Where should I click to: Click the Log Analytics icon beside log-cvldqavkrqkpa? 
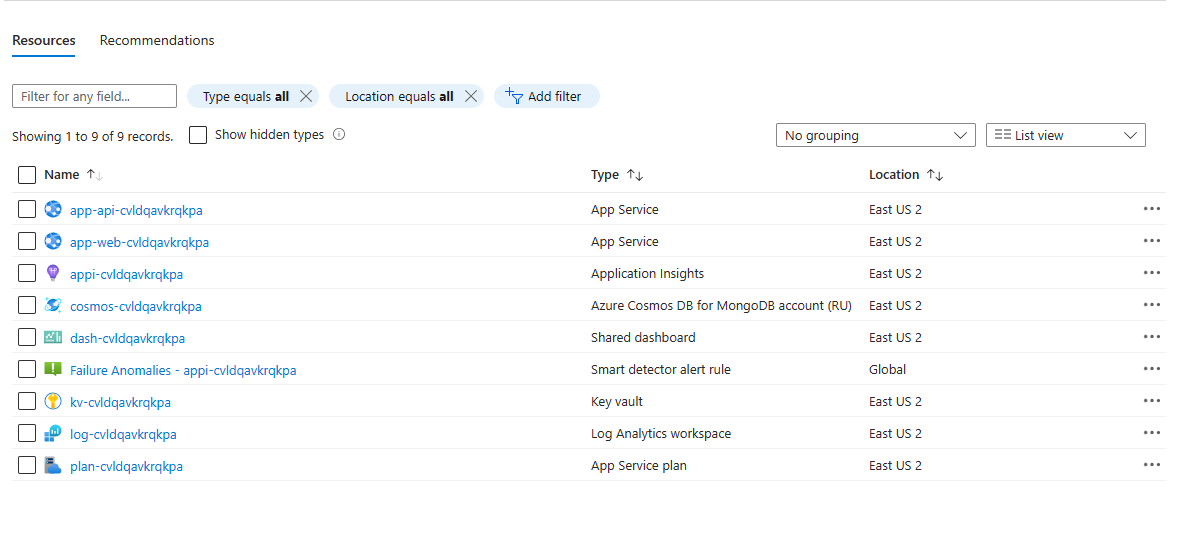pos(53,433)
